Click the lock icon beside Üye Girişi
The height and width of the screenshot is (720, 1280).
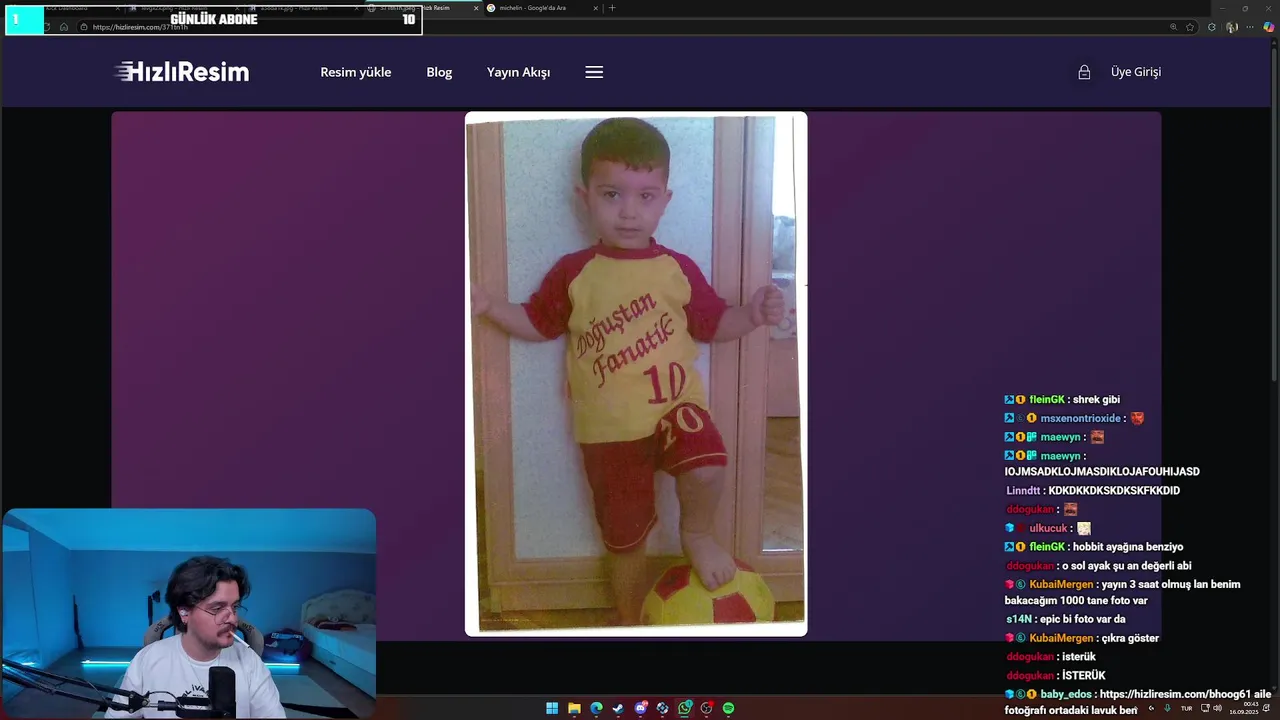pyautogui.click(x=1084, y=72)
